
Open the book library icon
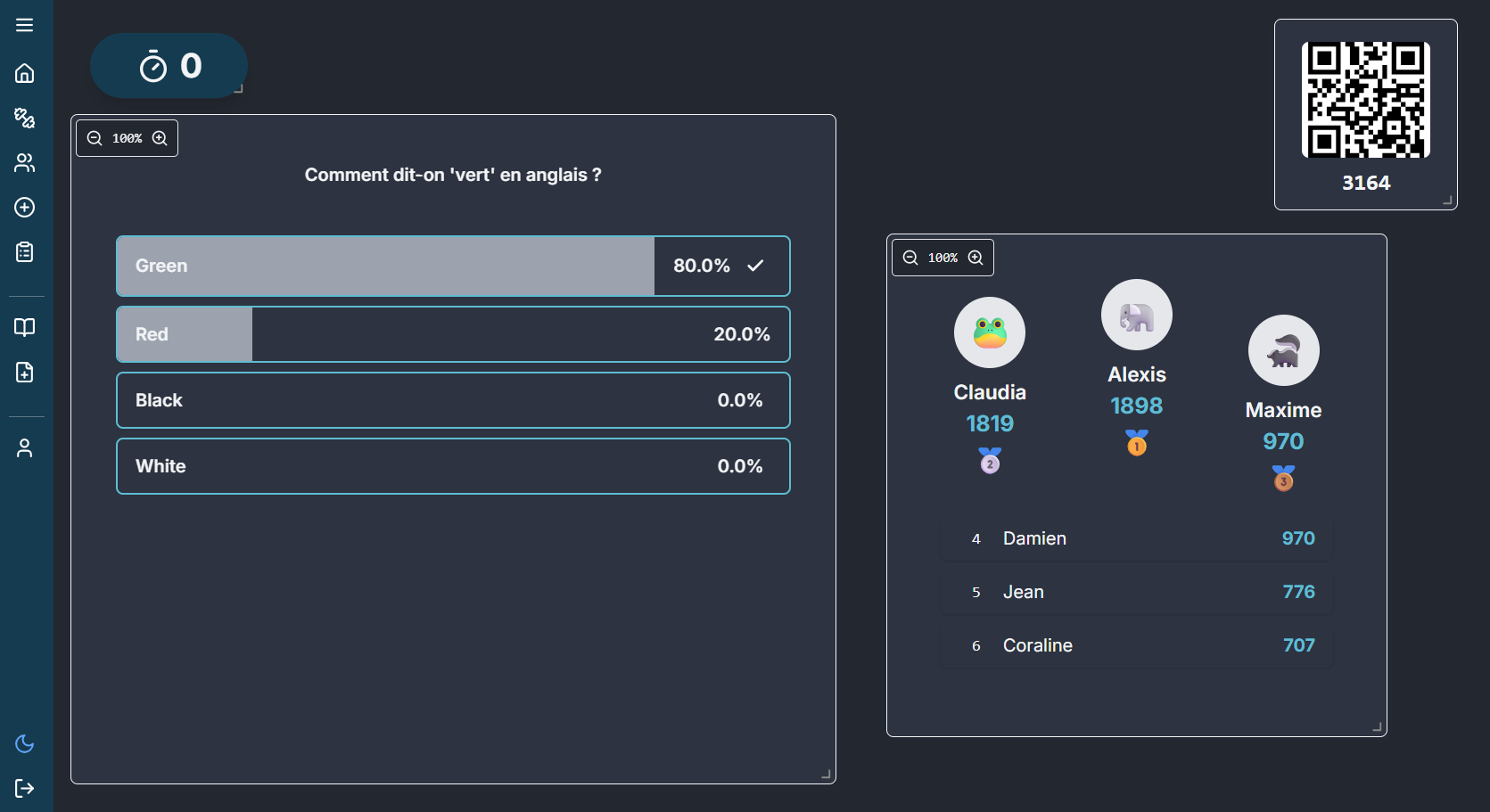25,327
